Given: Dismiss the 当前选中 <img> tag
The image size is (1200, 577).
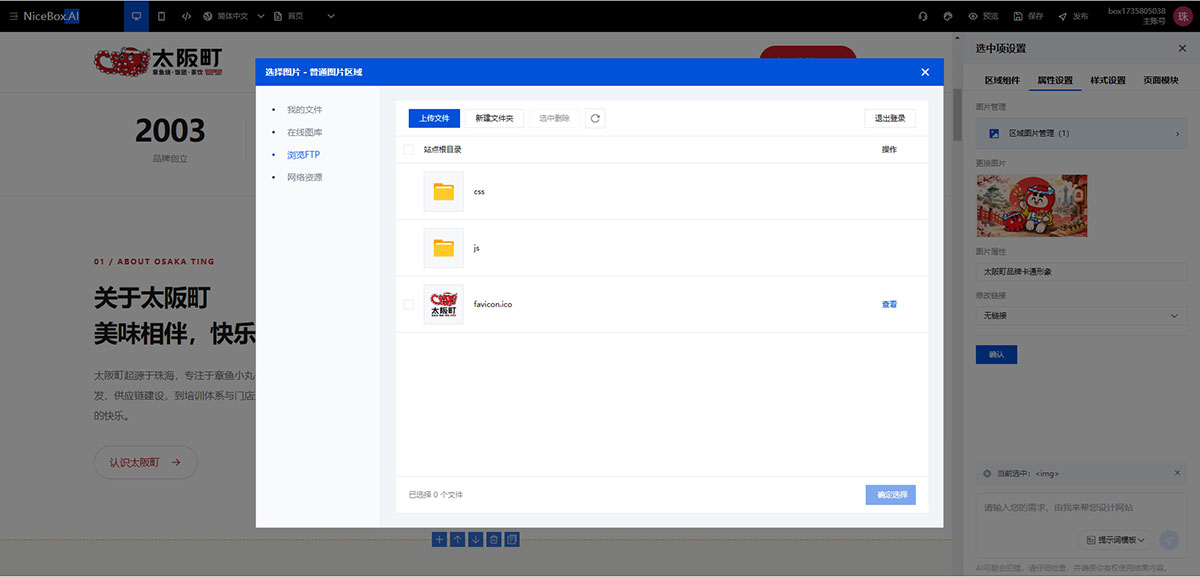Looking at the screenshot, I should [x=1178, y=472].
